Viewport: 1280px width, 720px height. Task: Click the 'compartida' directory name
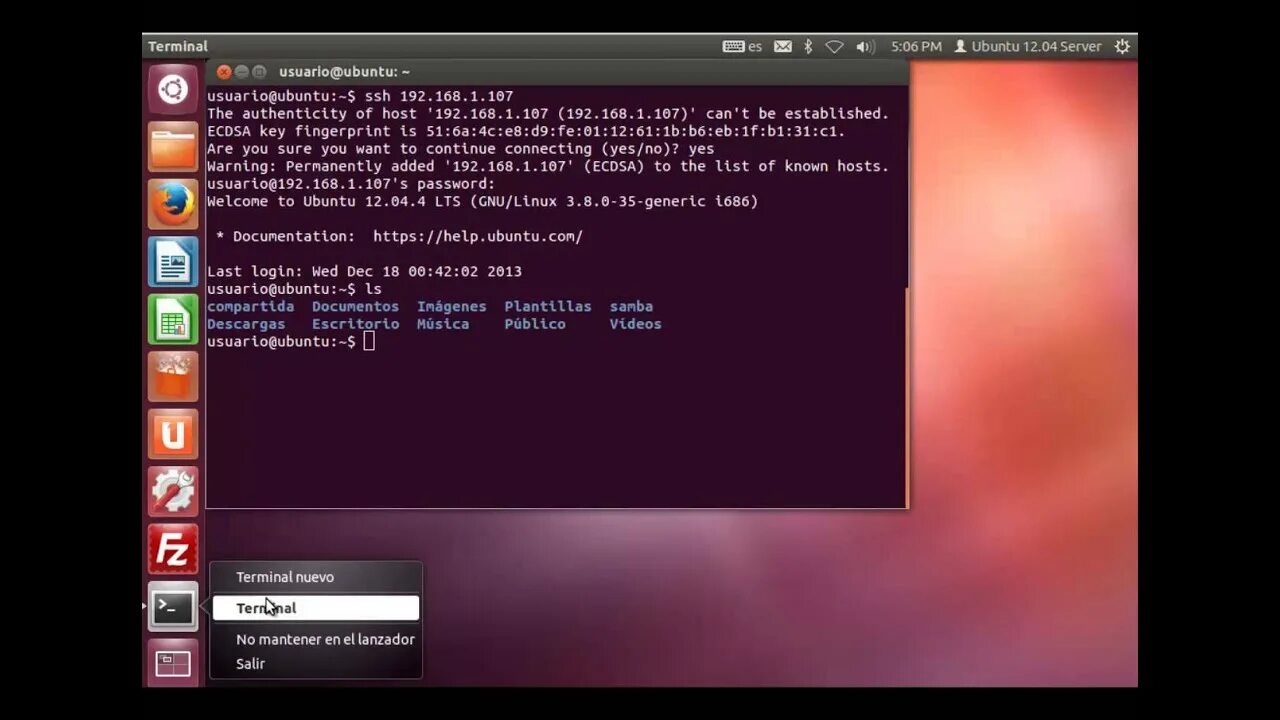(251, 307)
